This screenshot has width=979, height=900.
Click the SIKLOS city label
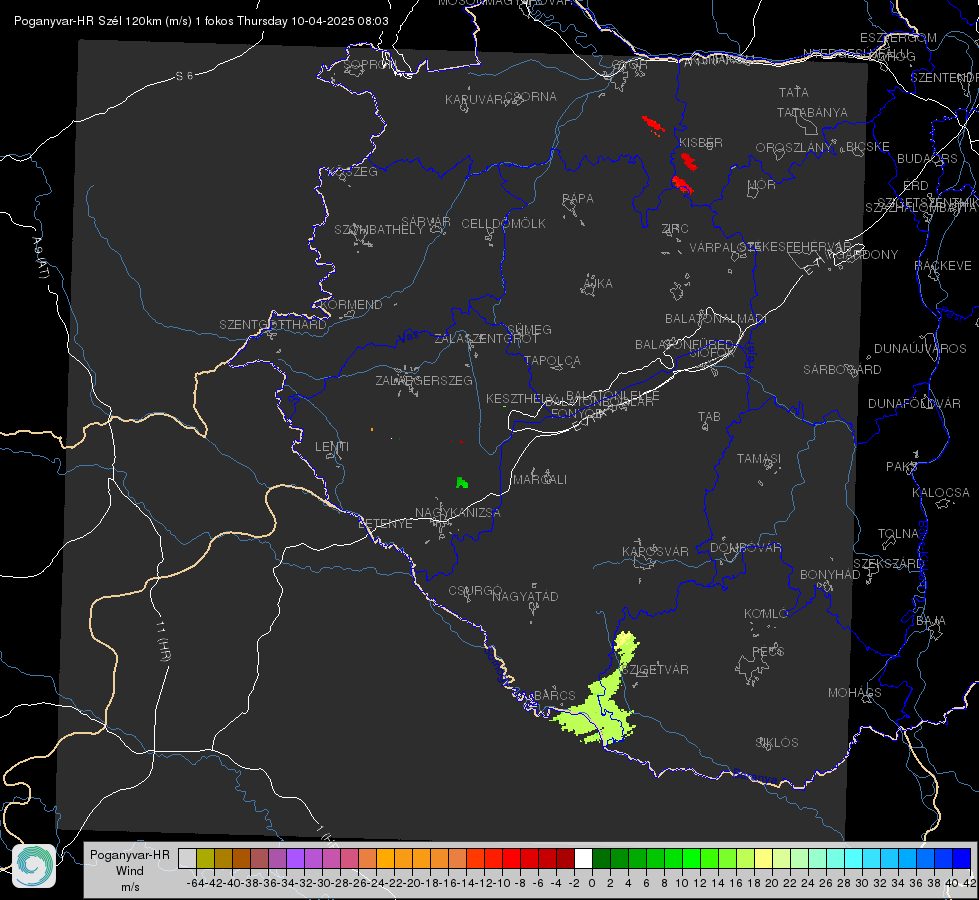(777, 743)
